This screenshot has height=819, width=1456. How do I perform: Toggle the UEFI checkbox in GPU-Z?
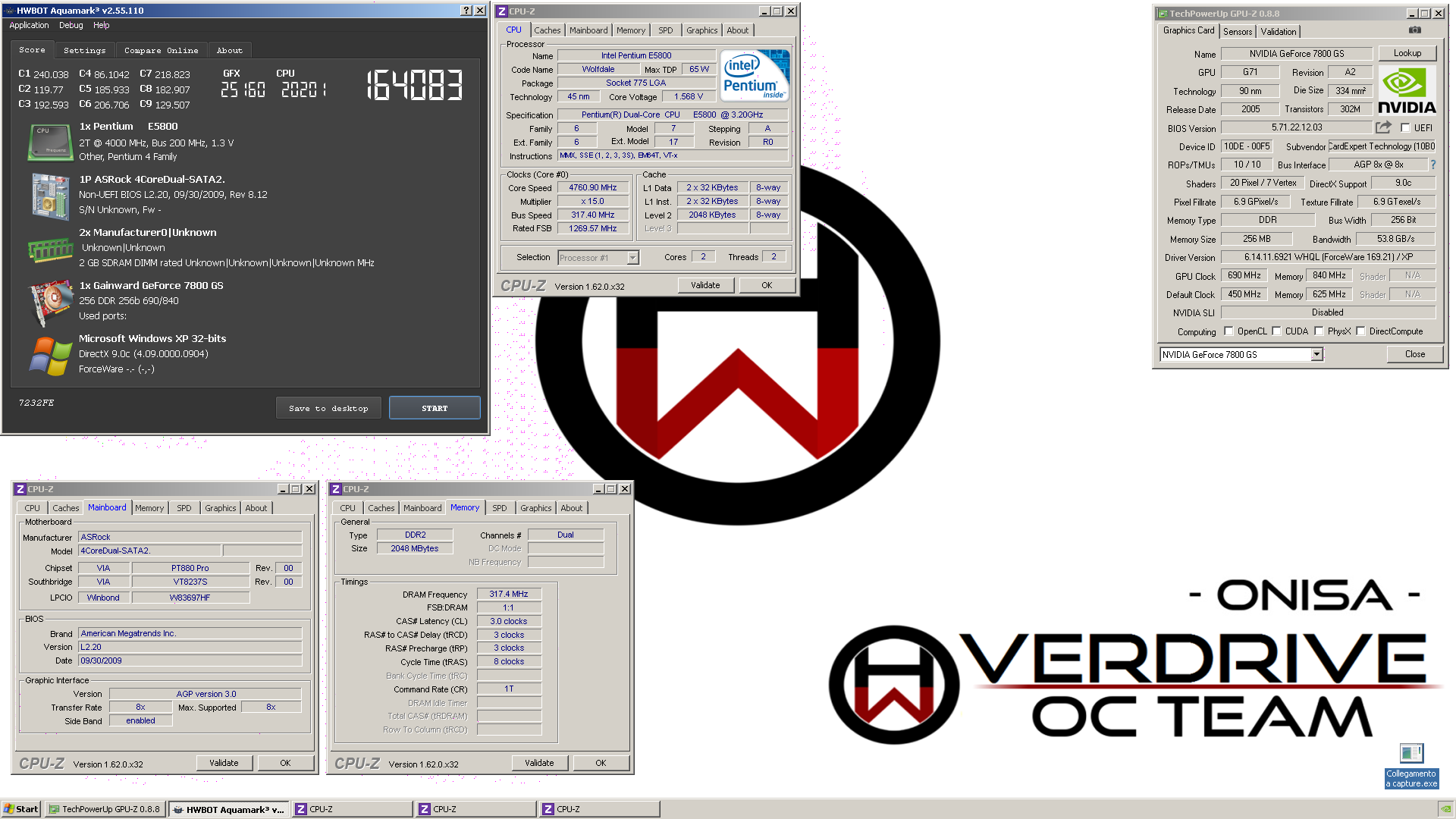tap(1405, 128)
